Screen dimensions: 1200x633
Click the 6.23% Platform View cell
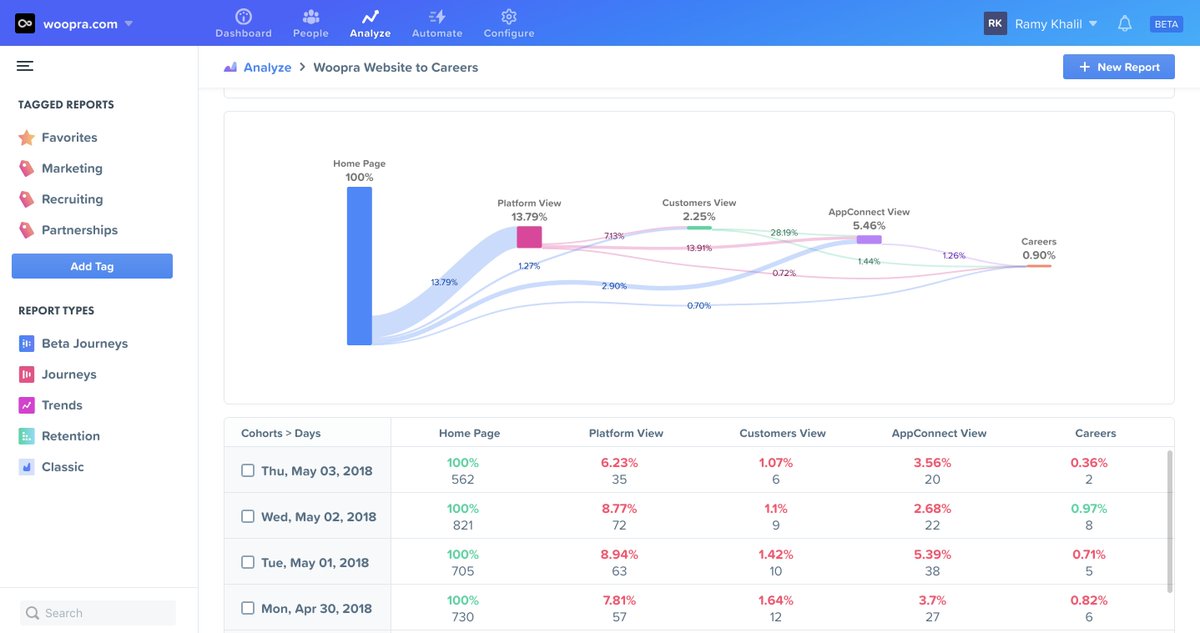point(619,463)
